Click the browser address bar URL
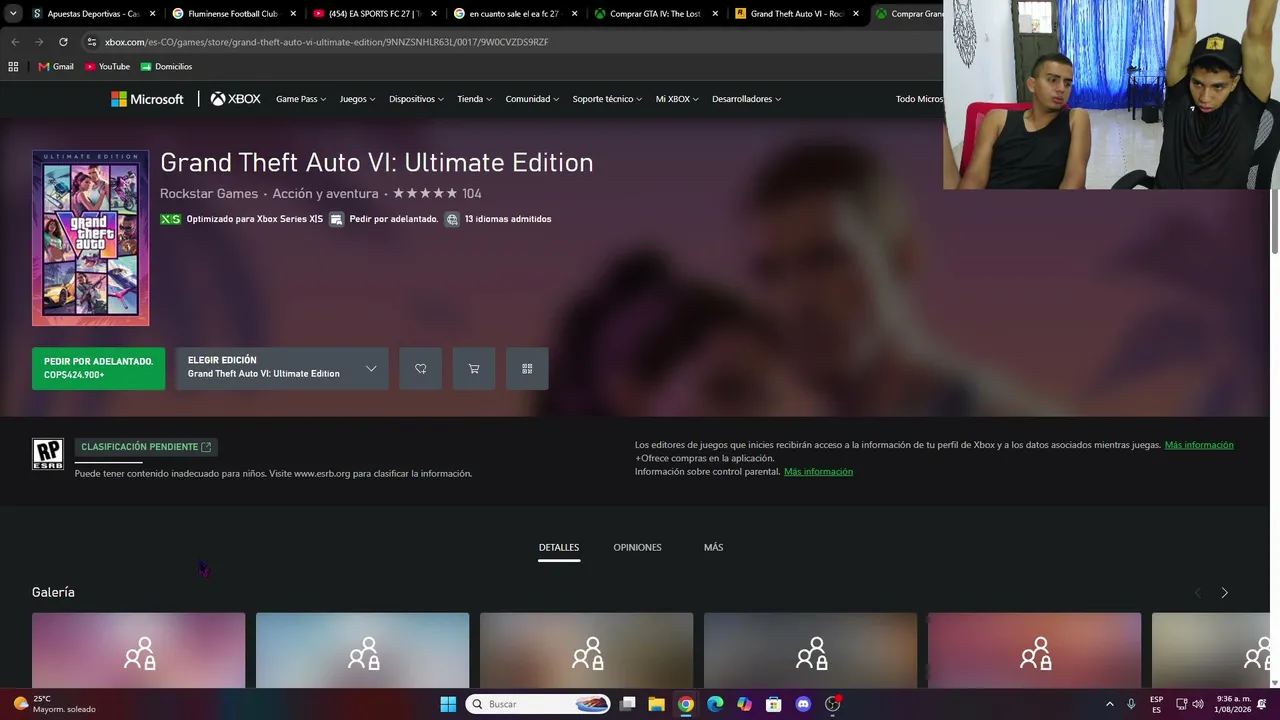1280x720 pixels. tap(326, 42)
